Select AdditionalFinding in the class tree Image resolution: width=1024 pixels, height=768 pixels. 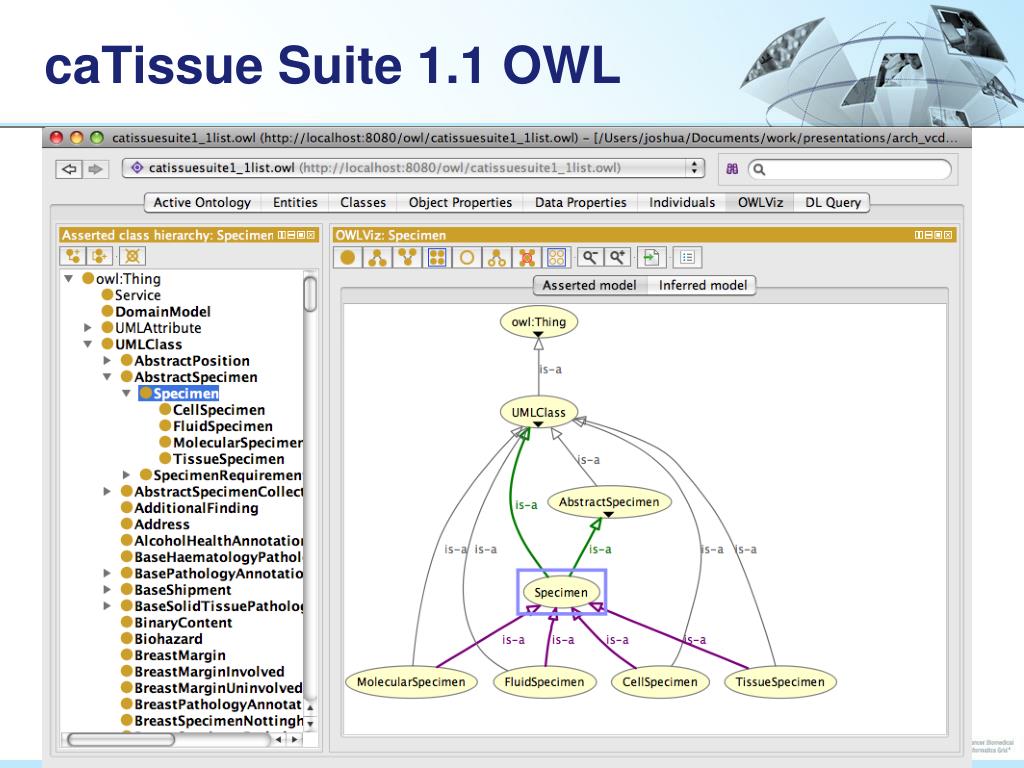[196, 508]
